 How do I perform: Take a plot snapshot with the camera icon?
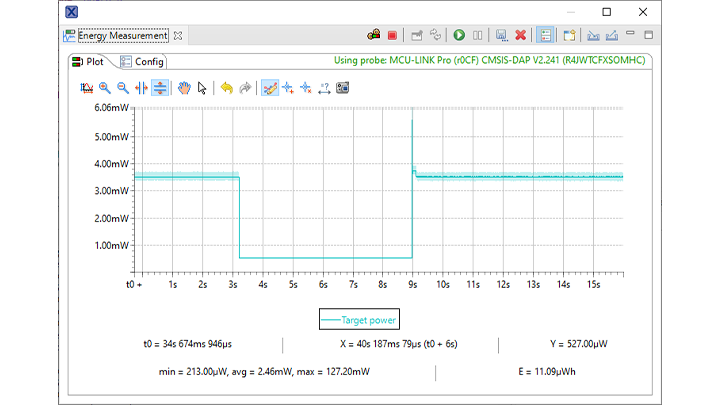click(342, 88)
